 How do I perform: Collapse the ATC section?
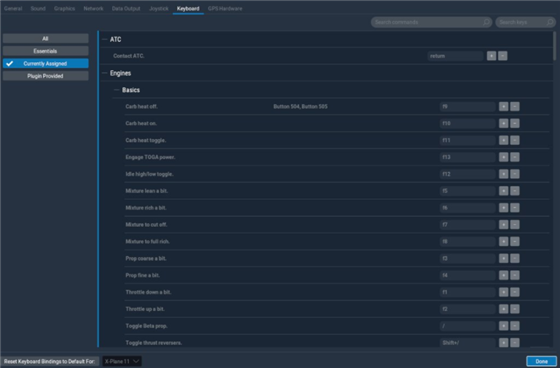[105, 39]
